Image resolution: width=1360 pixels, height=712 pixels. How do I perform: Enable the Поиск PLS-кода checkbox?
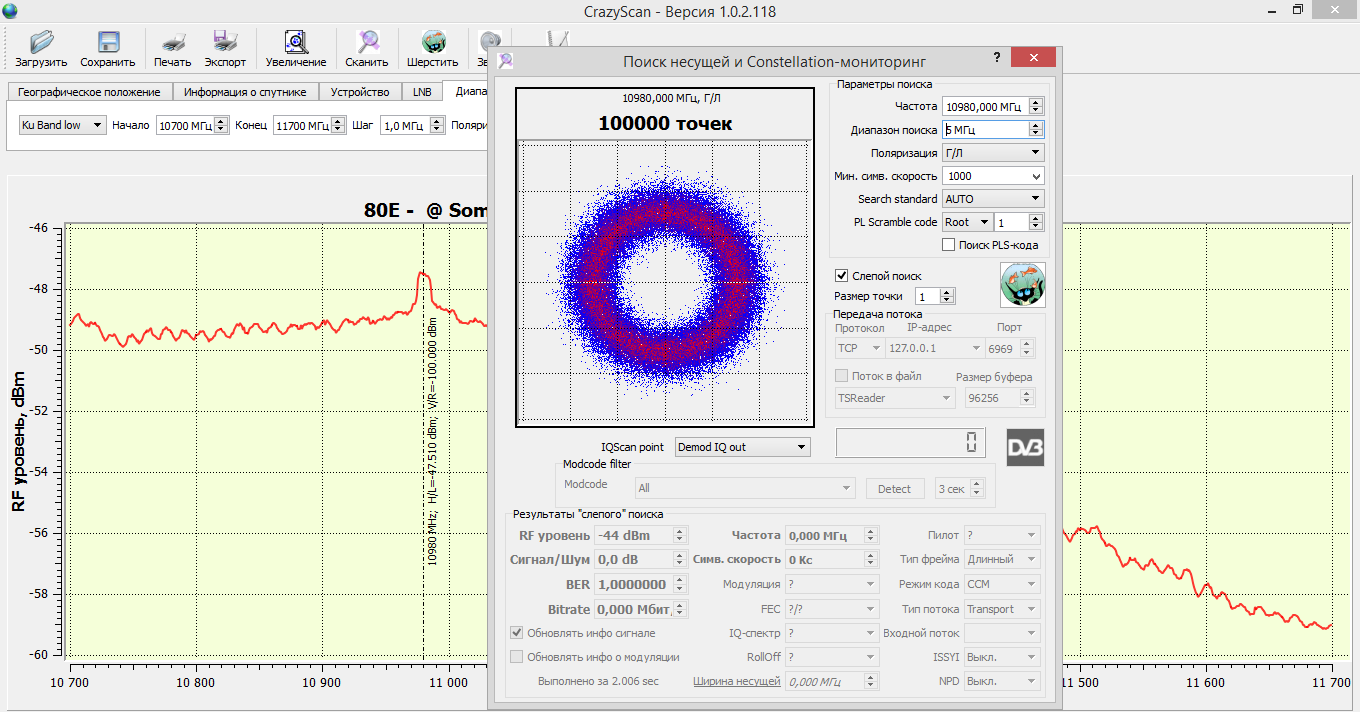pyautogui.click(x=949, y=245)
